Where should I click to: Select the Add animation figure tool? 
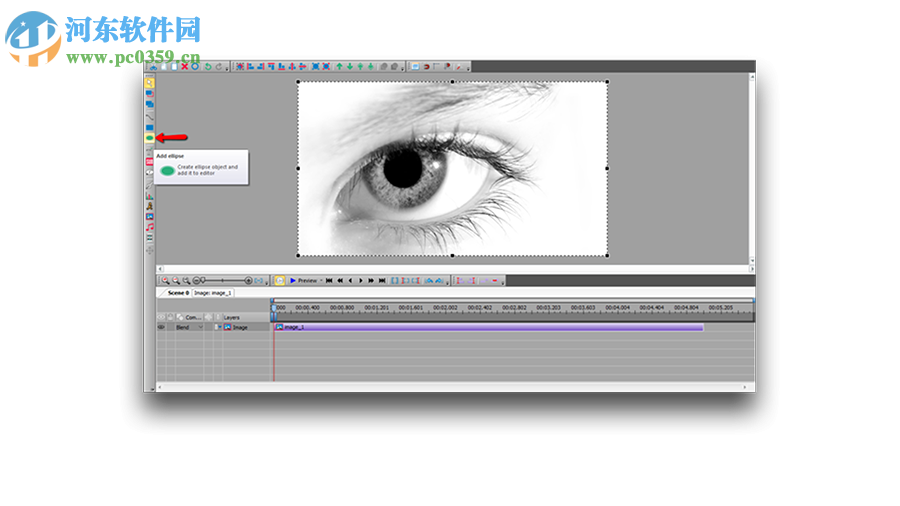[150, 206]
